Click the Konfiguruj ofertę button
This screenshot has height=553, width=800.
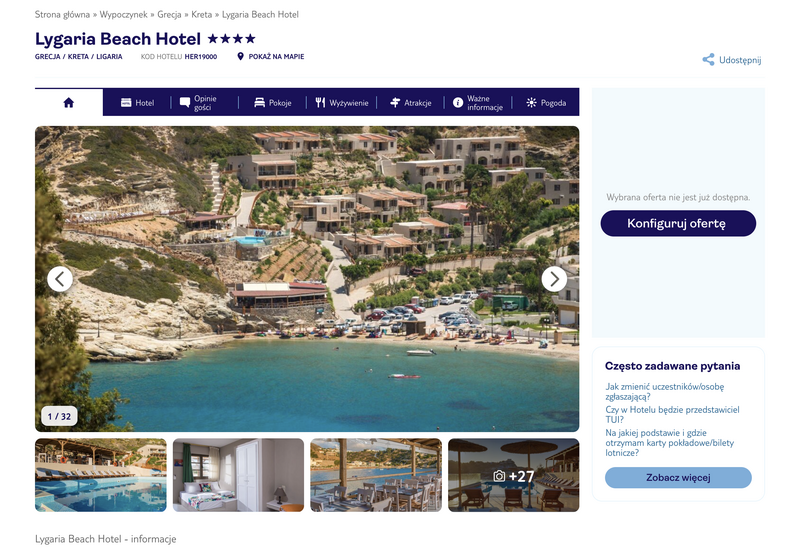(x=678, y=223)
